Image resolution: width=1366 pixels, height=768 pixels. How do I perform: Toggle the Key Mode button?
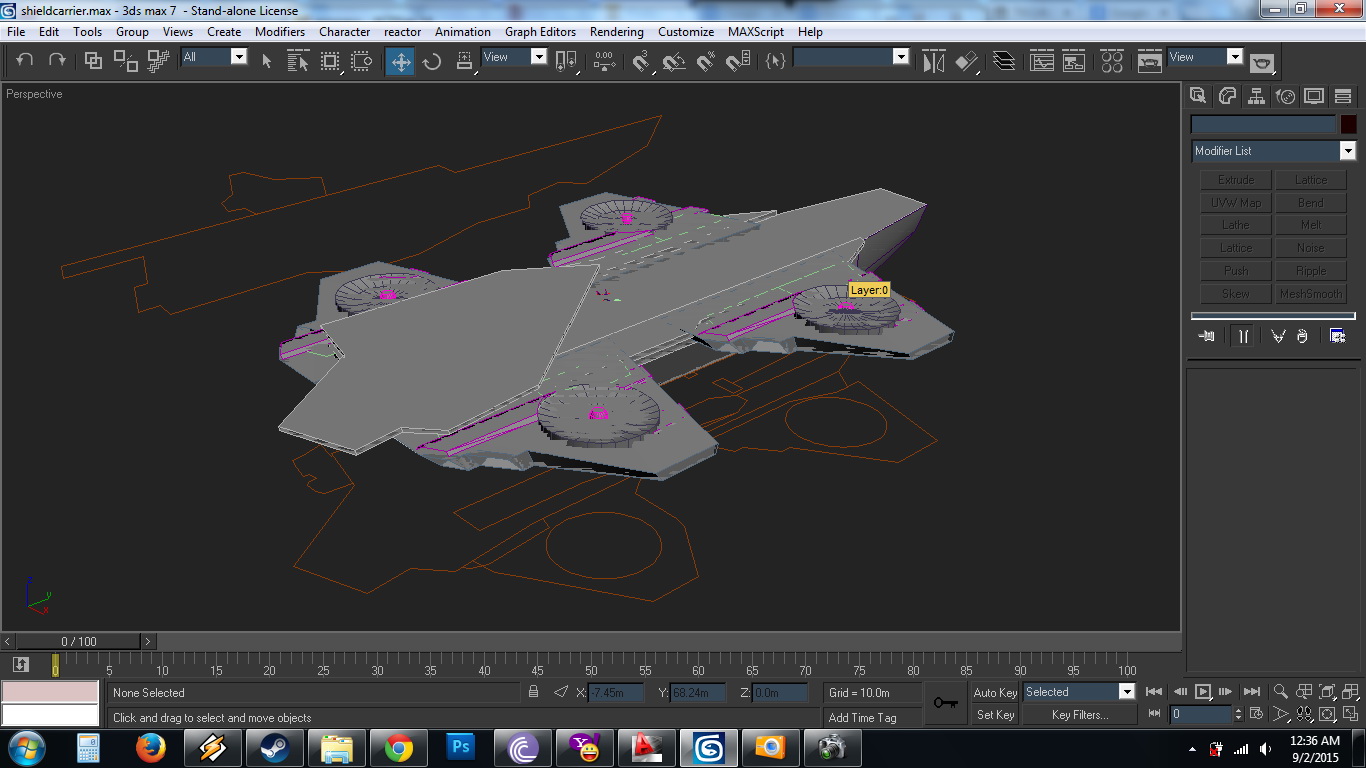pos(1154,714)
